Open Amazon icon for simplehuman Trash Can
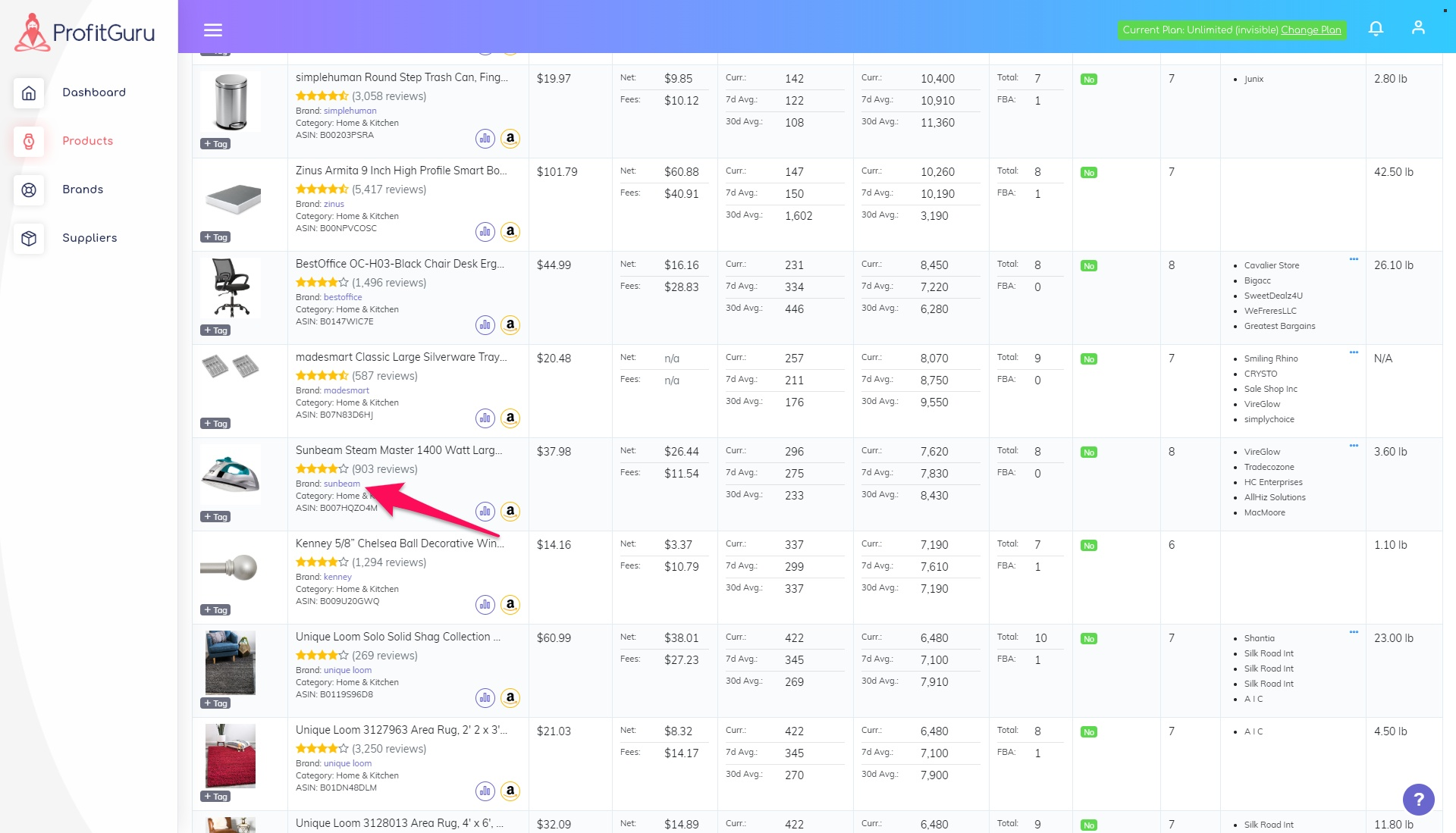Image resolution: width=1456 pixels, height=833 pixels. 510,138
